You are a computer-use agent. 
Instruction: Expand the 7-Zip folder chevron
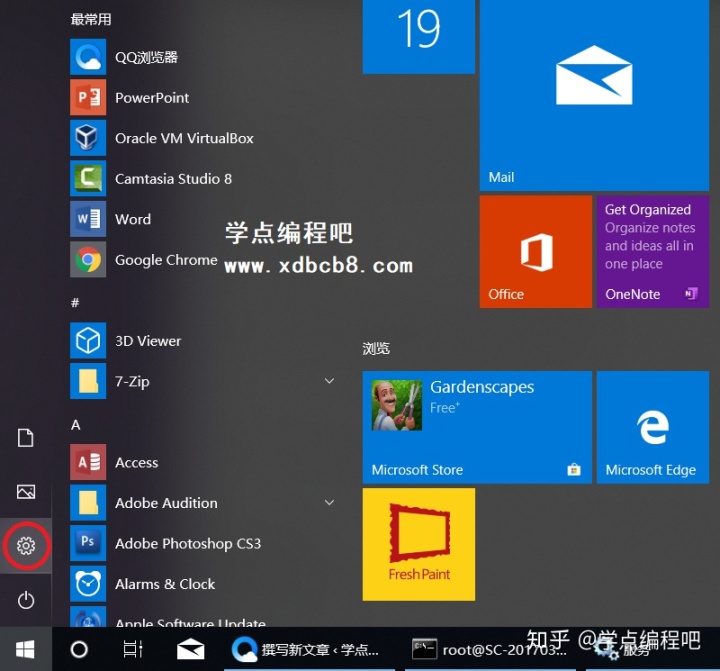pyautogui.click(x=329, y=381)
